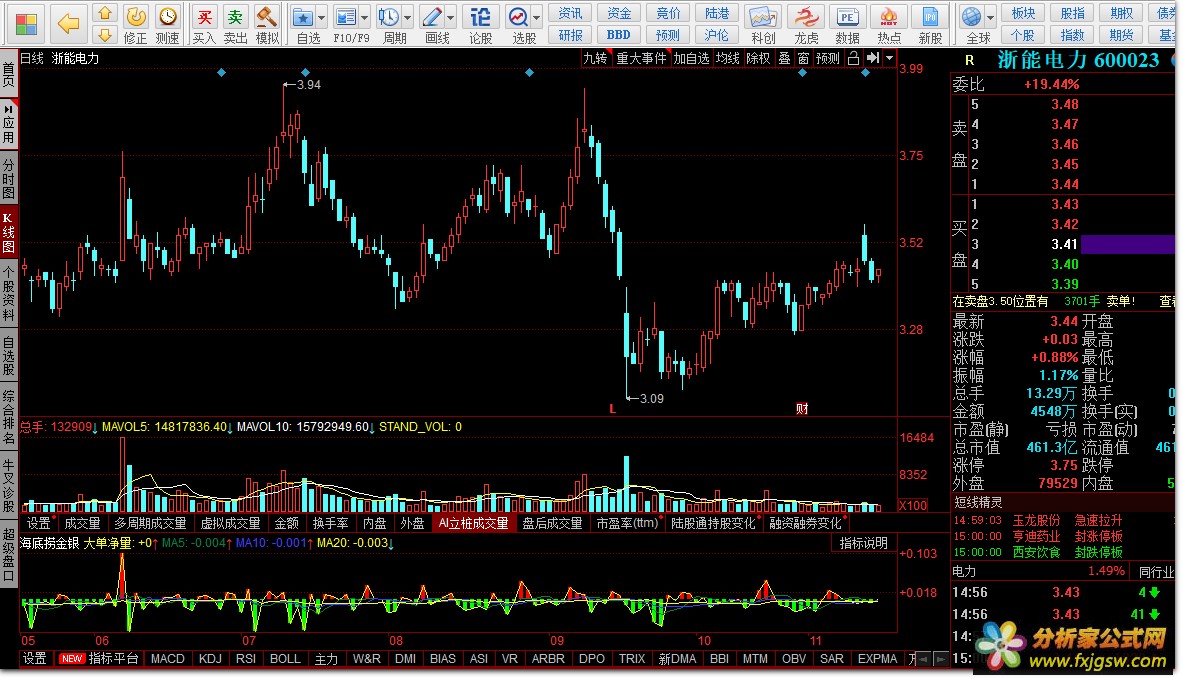Toggle 重大事件 major events markers

[641, 58]
